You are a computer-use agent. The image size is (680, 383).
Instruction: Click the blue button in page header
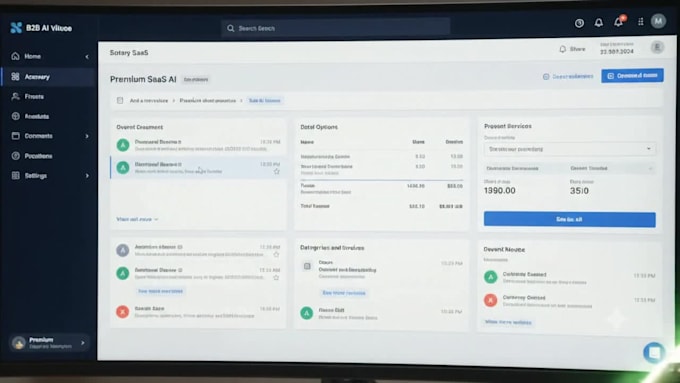click(x=632, y=75)
